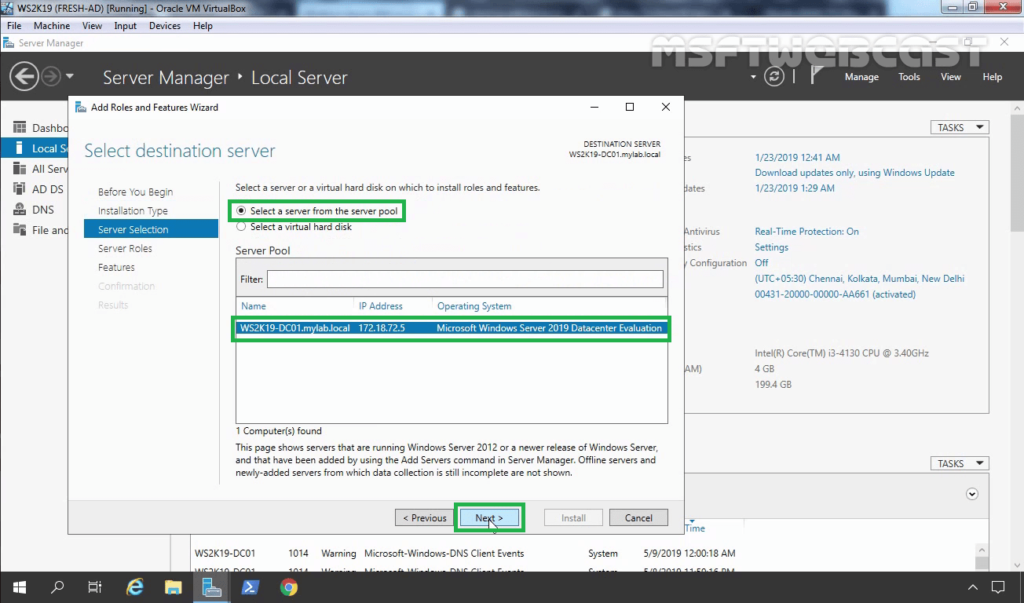This screenshot has width=1024, height=603.
Task: Click the Previous button
Action: pos(424,517)
